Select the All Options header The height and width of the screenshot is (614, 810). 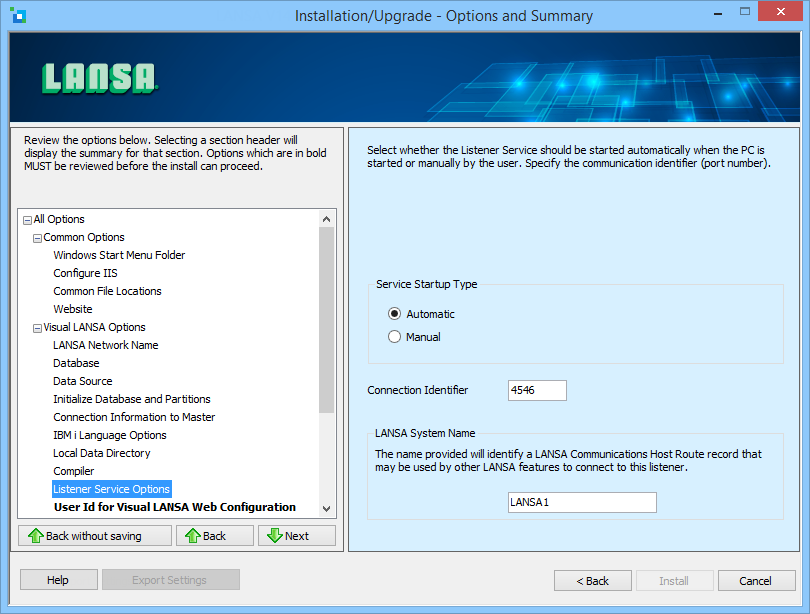pos(59,219)
